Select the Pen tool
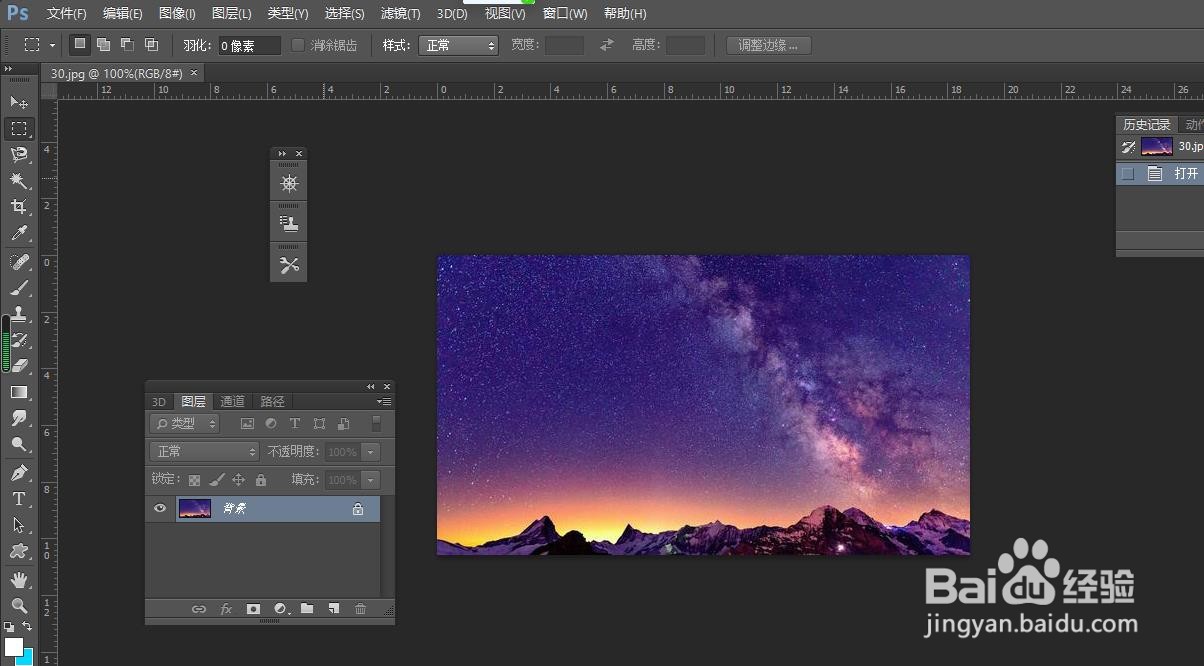 pos(19,472)
